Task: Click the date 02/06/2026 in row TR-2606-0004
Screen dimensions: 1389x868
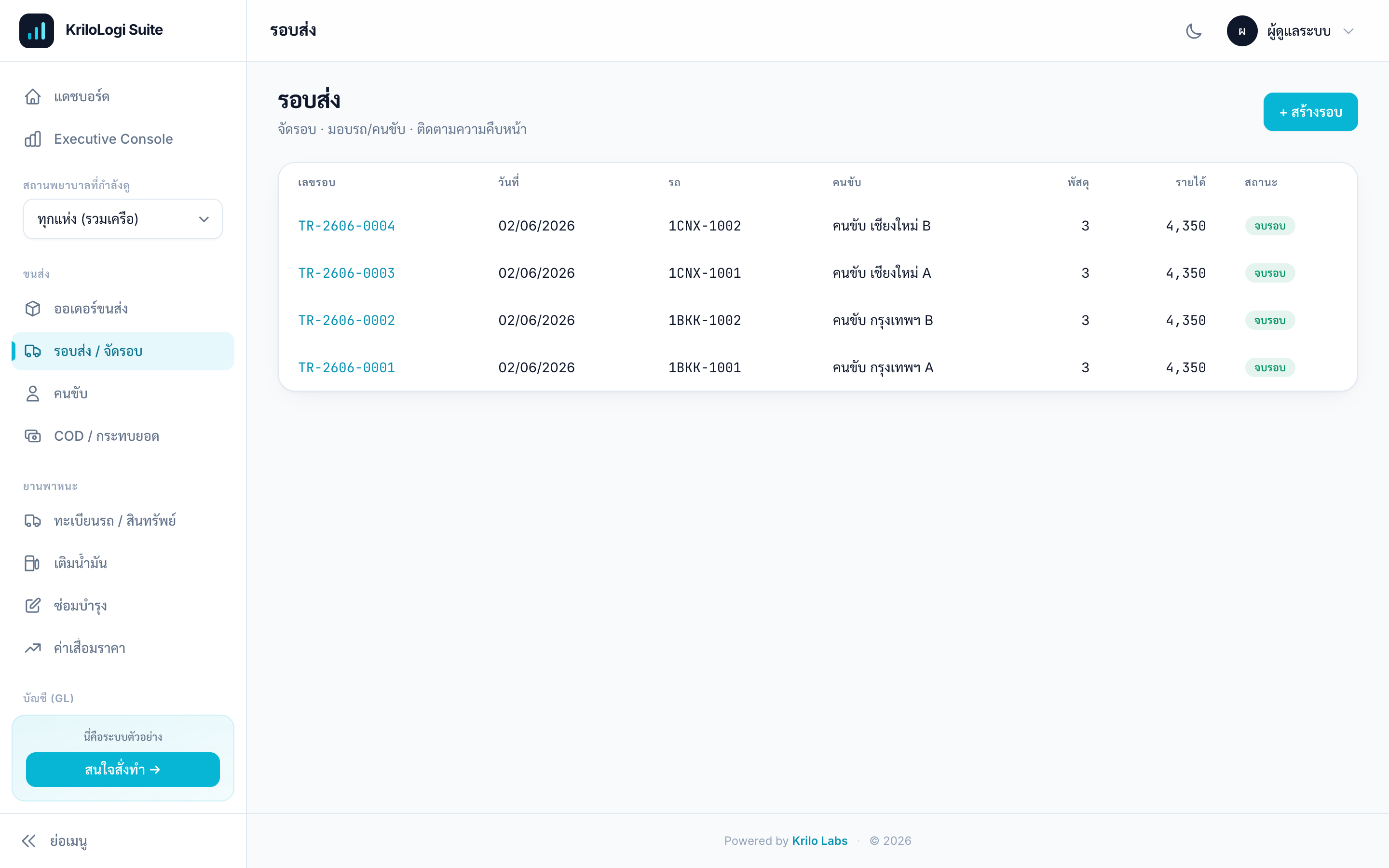Action: (x=536, y=226)
